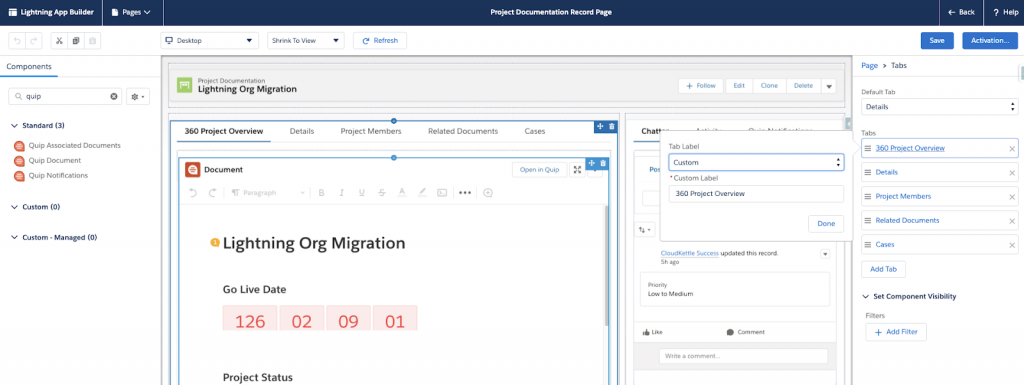The height and width of the screenshot is (385, 1024).
Task: Click the Add Filter button
Action: [896, 332]
